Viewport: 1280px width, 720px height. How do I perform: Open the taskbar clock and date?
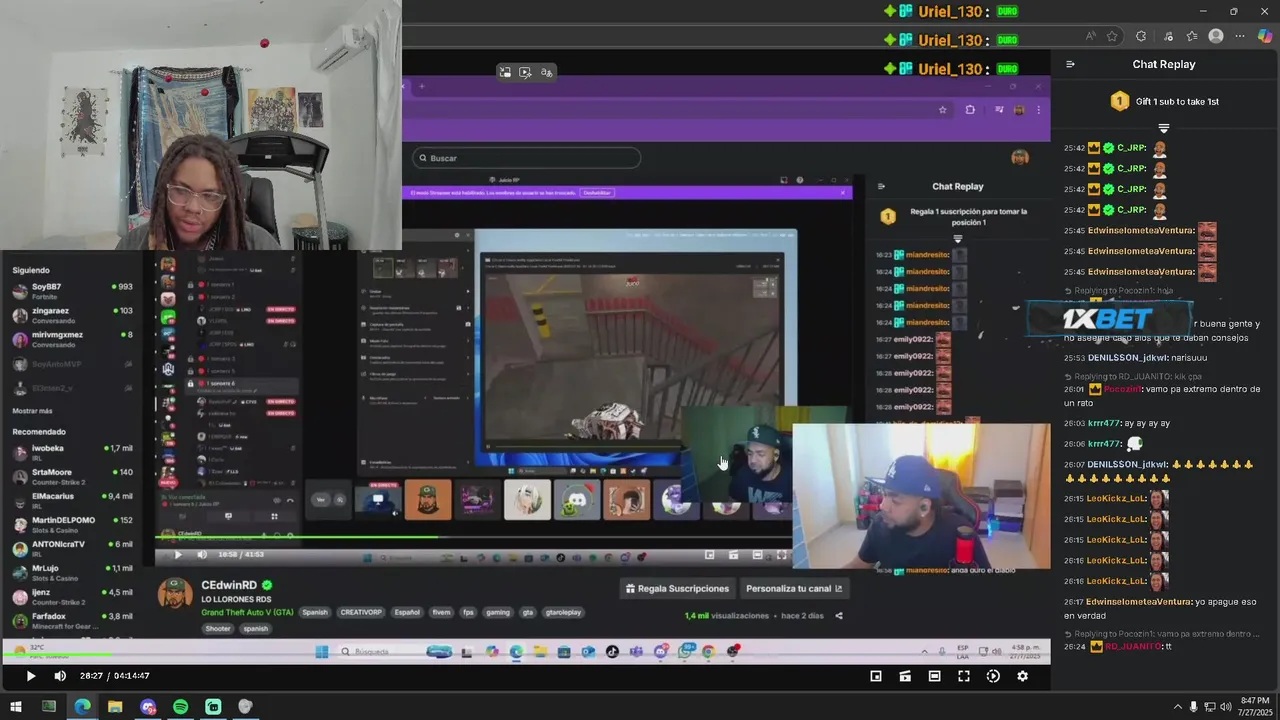(x=1255, y=706)
